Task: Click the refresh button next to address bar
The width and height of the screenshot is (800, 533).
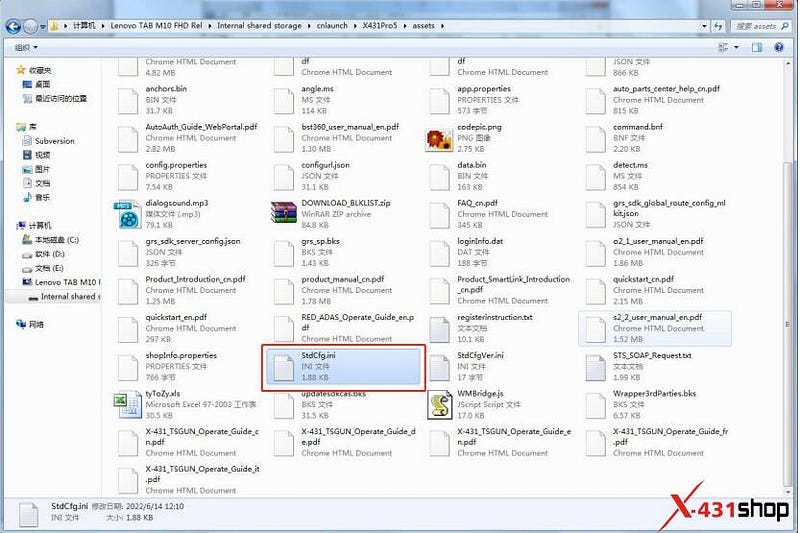Action: (718, 26)
